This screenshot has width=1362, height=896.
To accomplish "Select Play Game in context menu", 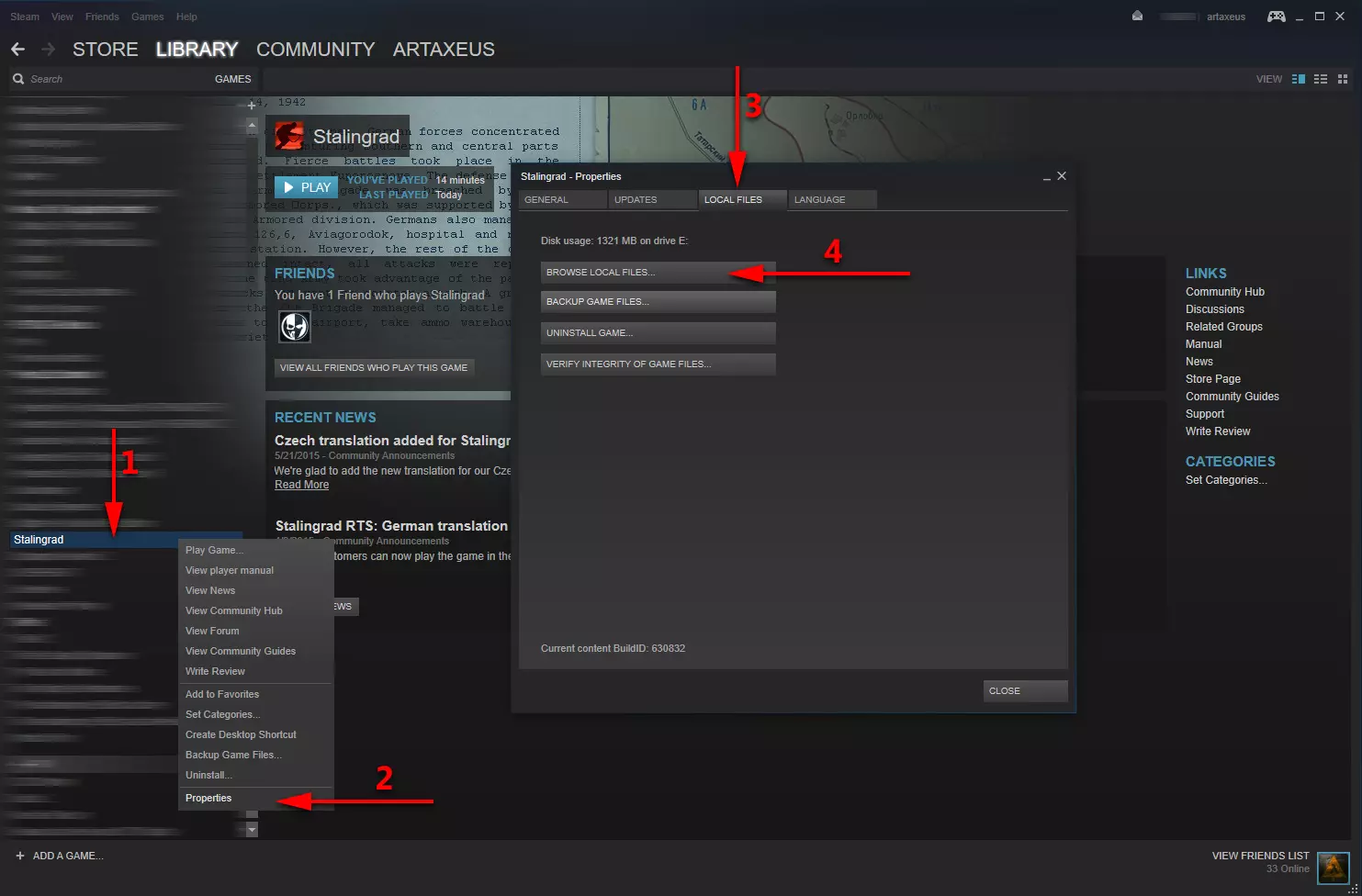I will pyautogui.click(x=255, y=550).
